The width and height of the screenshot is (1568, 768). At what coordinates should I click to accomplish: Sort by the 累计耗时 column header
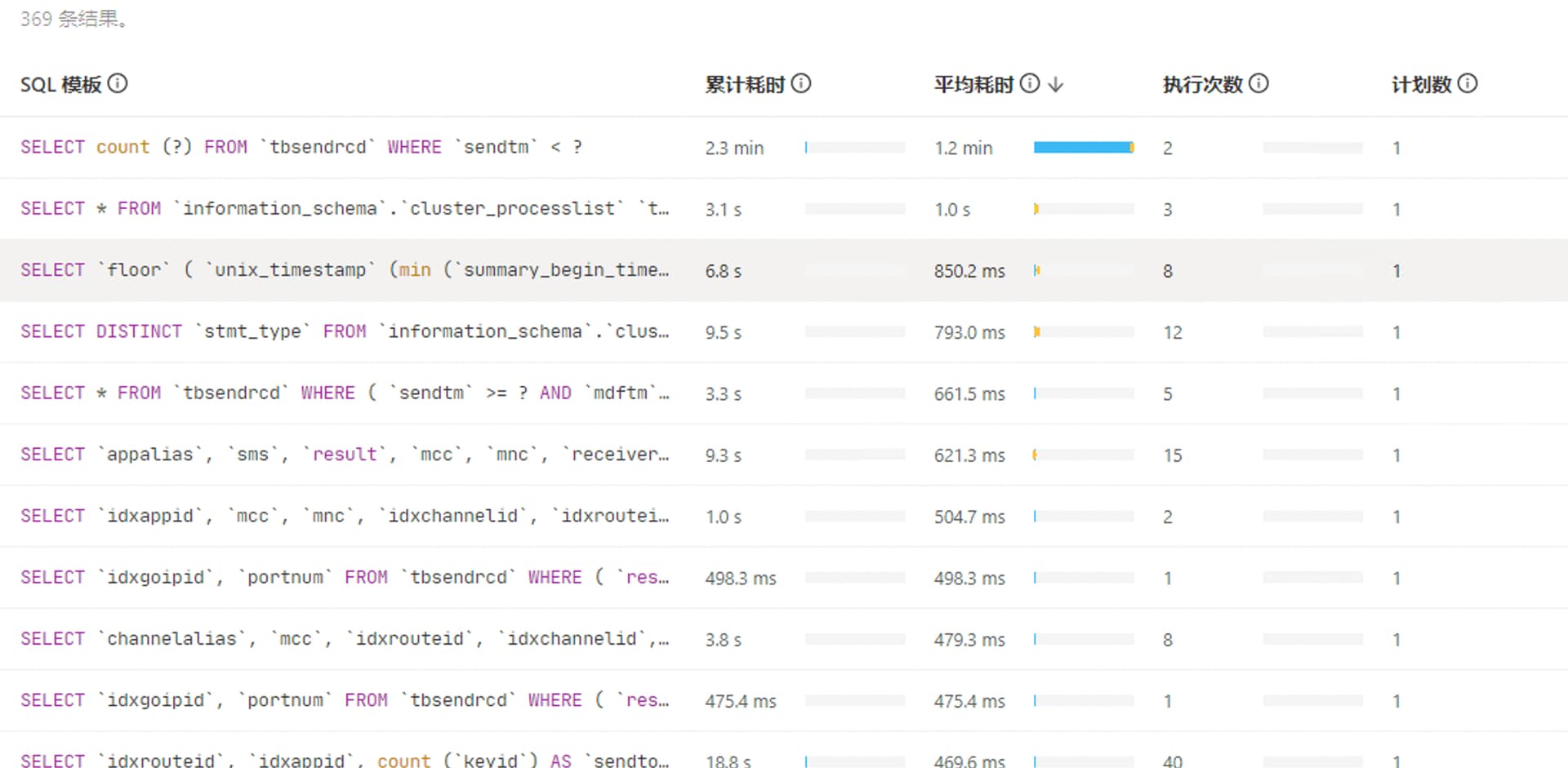pos(744,84)
